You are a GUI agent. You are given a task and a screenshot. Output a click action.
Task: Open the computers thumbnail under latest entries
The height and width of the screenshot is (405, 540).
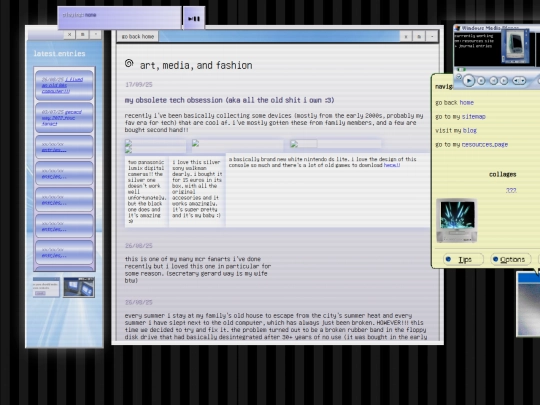point(79,287)
